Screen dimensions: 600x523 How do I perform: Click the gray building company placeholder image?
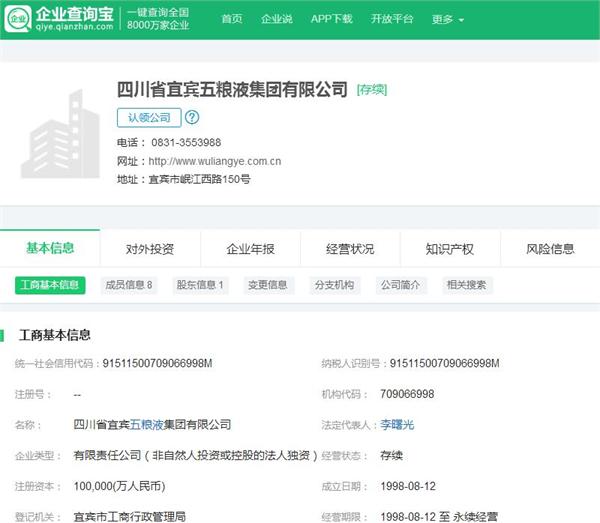(60, 134)
